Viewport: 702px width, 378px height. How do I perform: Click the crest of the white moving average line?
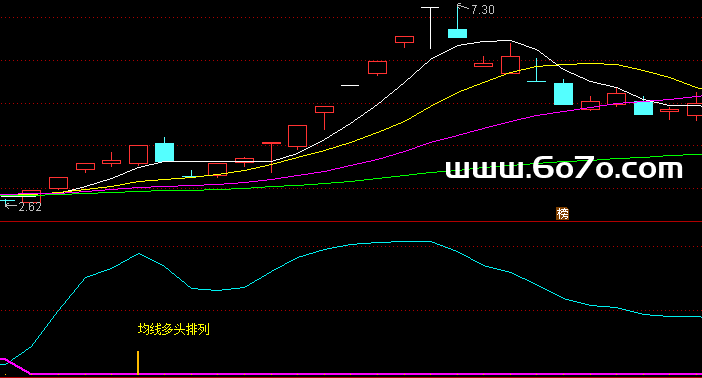point(497,41)
